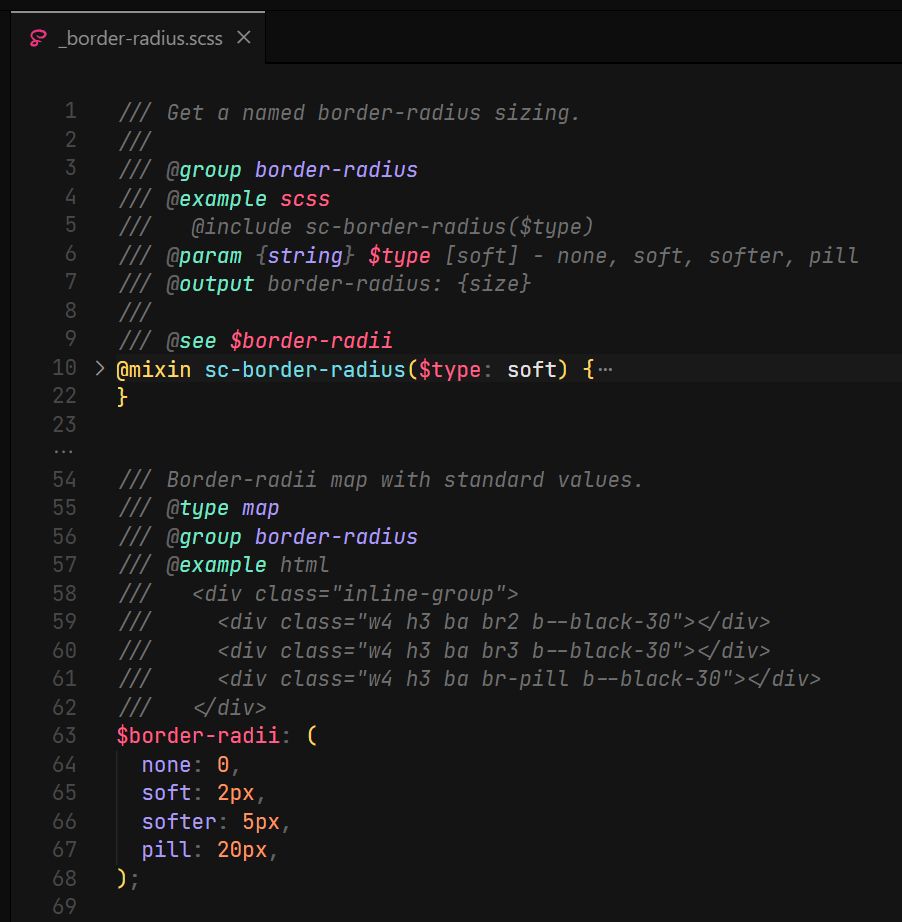This screenshot has height=922, width=902.
Task: Click the 'softer' map key on line 66
Action: tap(179, 821)
